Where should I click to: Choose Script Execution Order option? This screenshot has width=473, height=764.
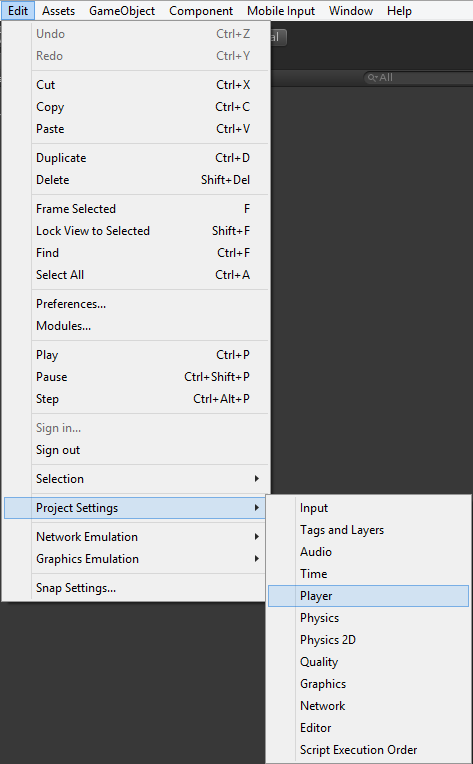(x=368, y=750)
